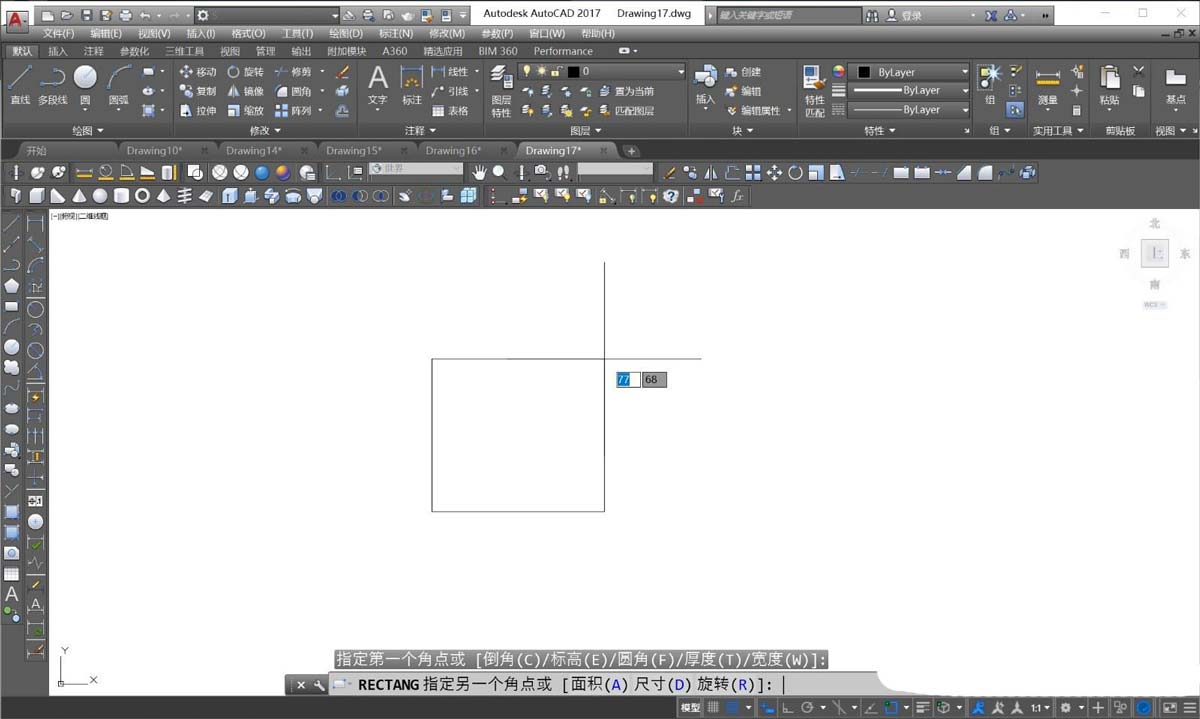Click the 复制 (Copy) tool
1200x719 pixels.
198,91
